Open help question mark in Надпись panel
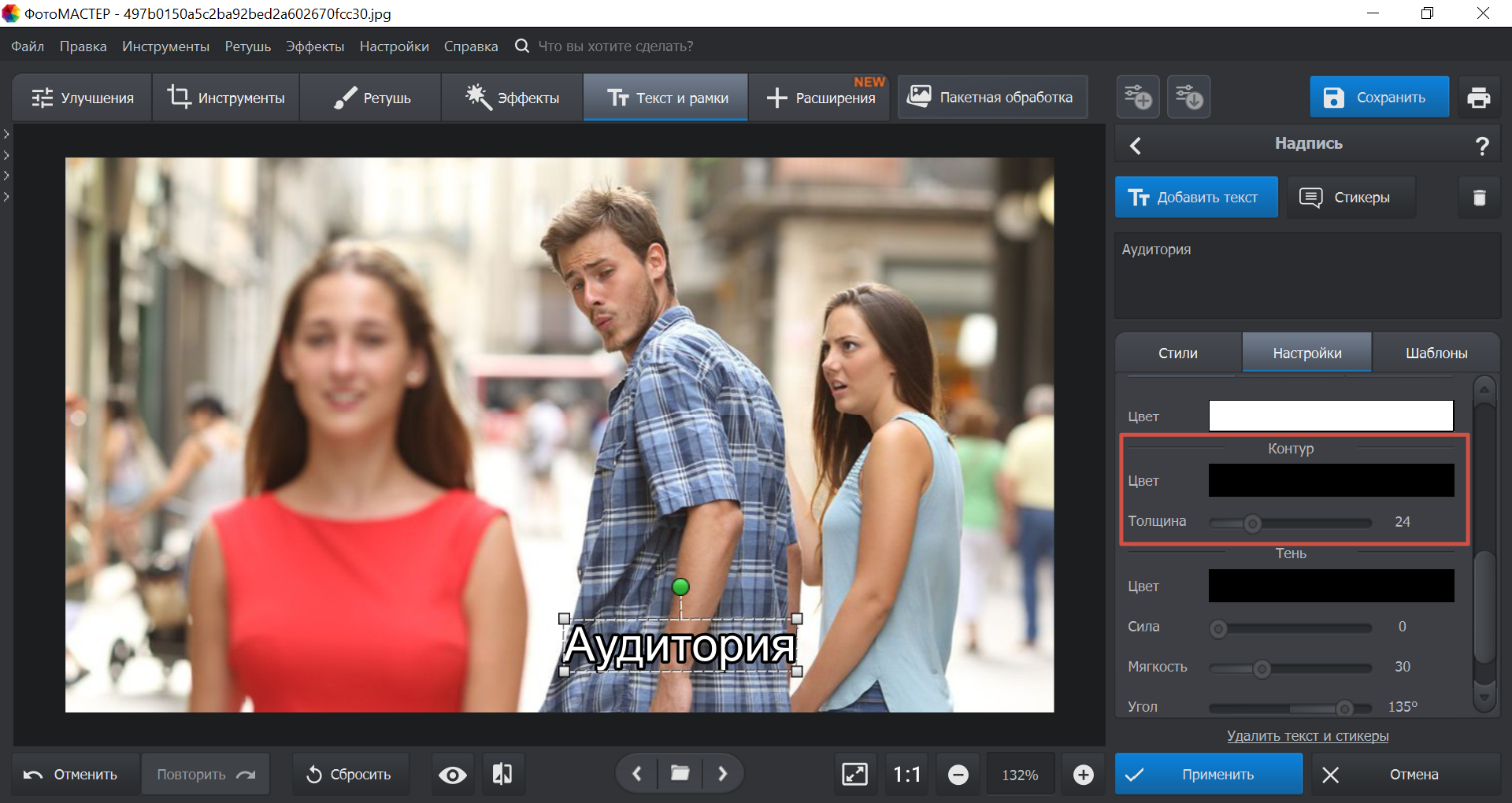Viewport: 1512px width, 803px height. [1482, 145]
